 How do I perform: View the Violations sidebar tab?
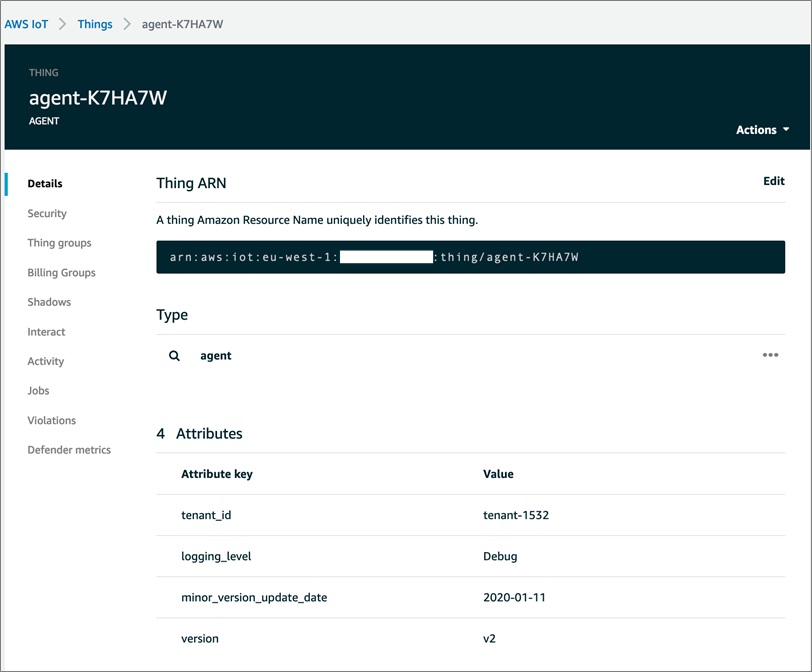(x=52, y=420)
